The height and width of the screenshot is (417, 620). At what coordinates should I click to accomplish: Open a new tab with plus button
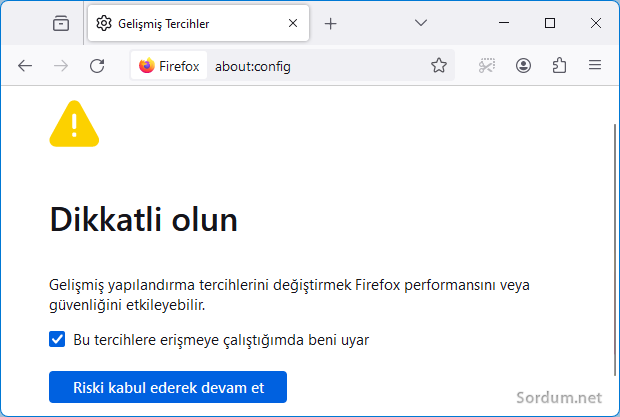pyautogui.click(x=331, y=24)
